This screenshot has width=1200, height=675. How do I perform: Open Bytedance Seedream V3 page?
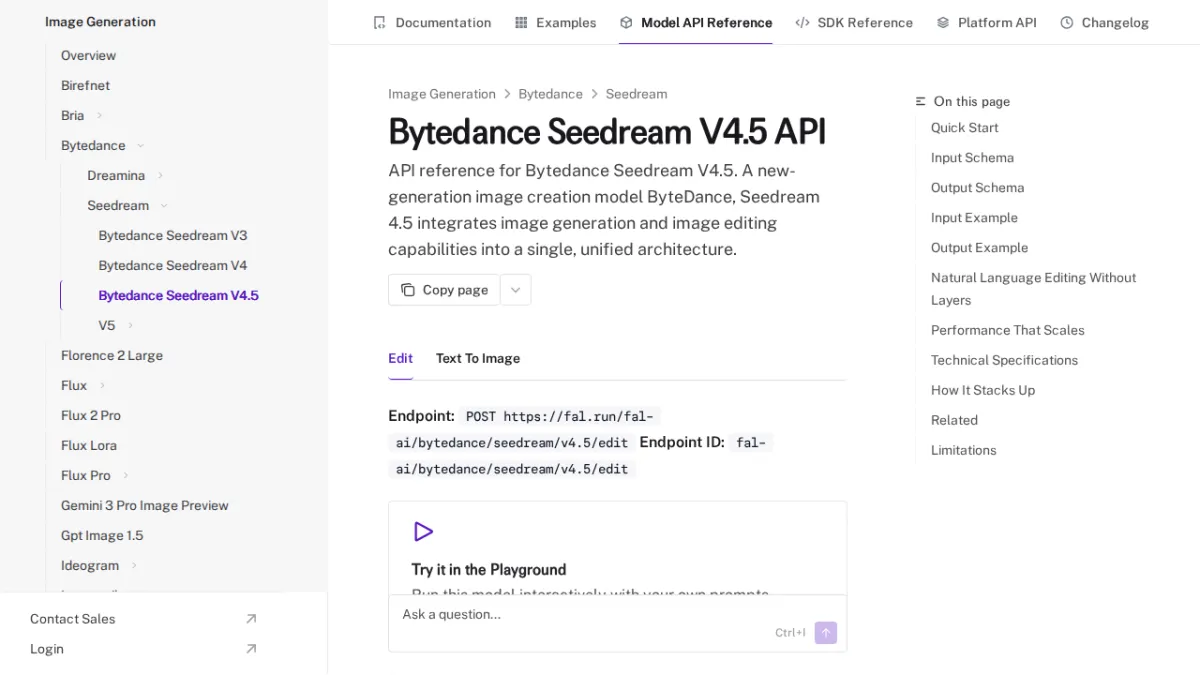[x=172, y=236]
